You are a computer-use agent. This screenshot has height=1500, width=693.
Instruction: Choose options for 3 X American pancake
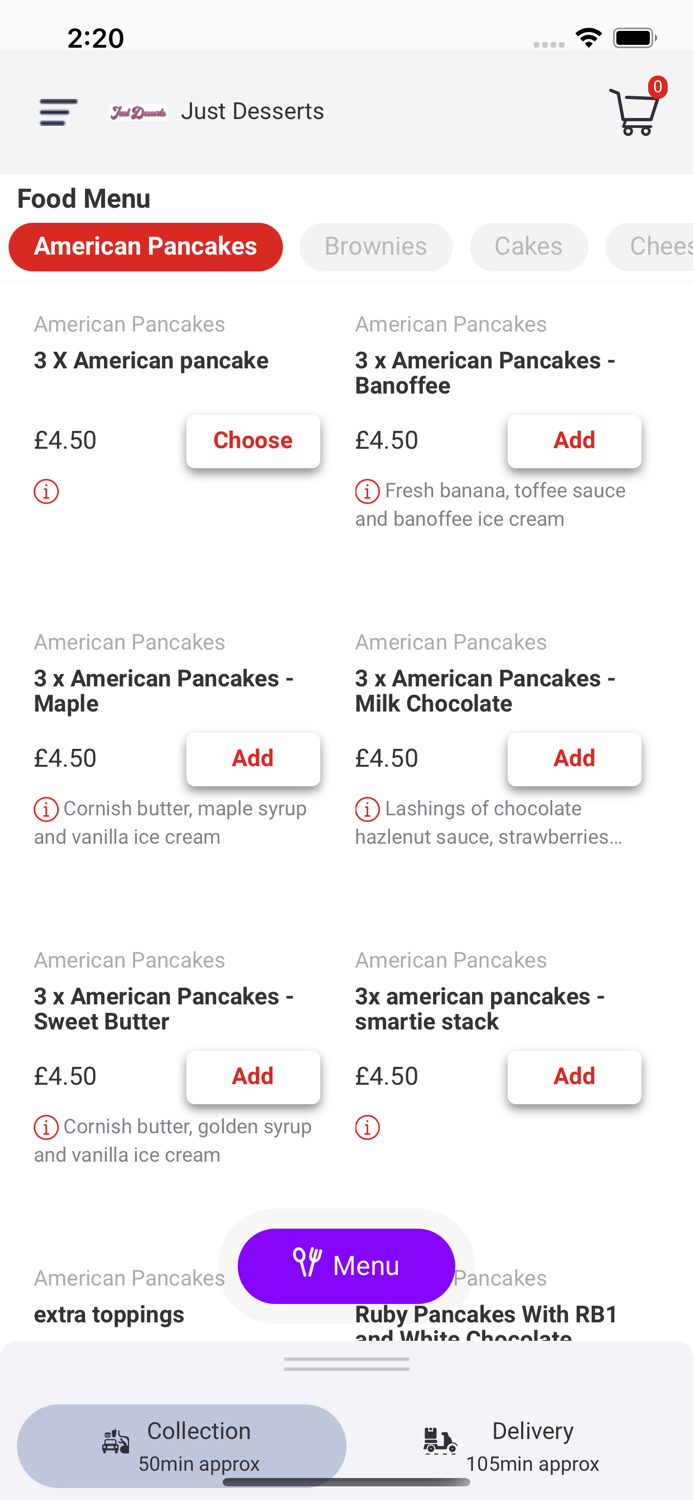pyautogui.click(x=253, y=441)
